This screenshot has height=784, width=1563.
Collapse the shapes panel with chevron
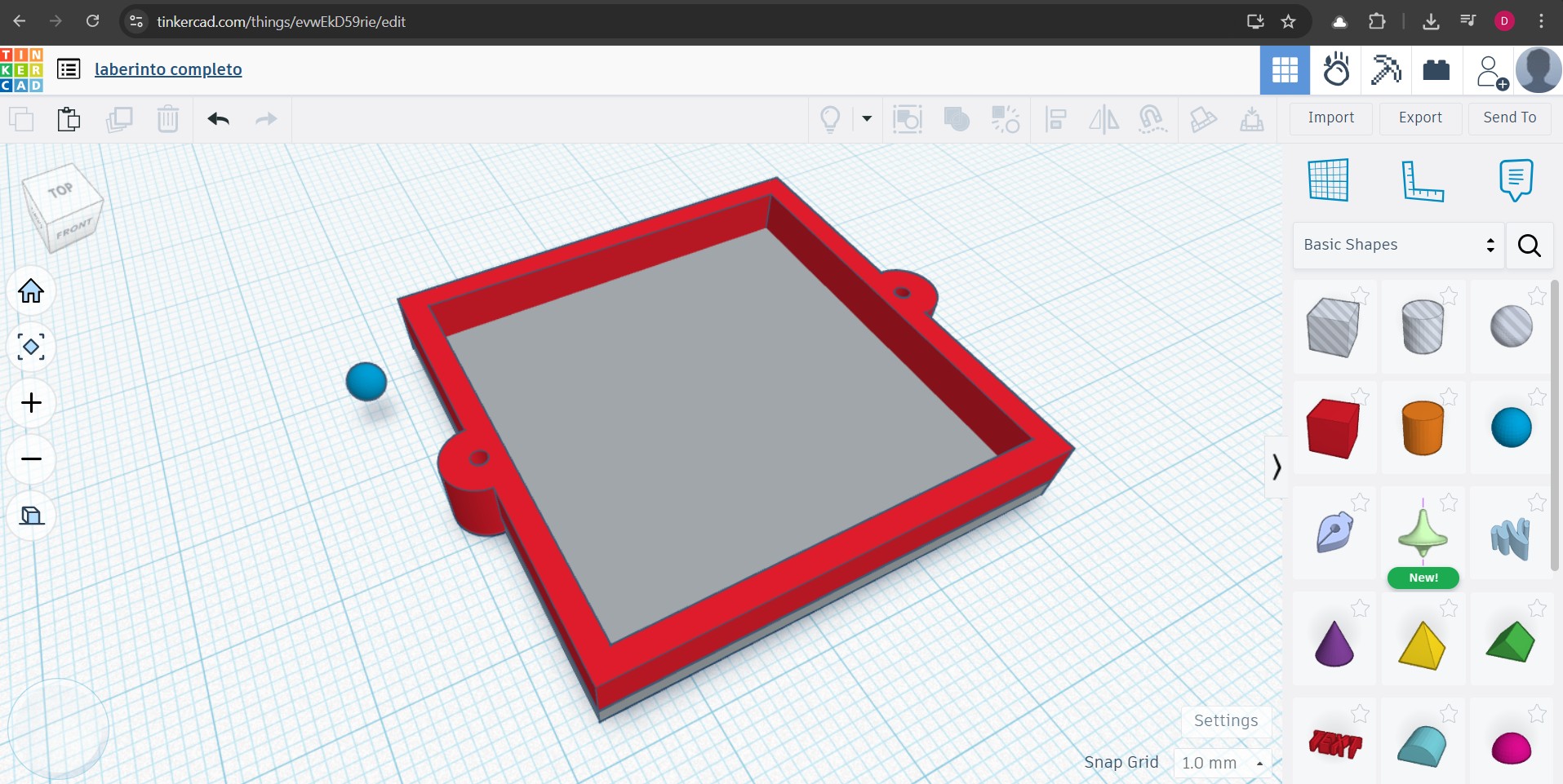click(x=1277, y=467)
